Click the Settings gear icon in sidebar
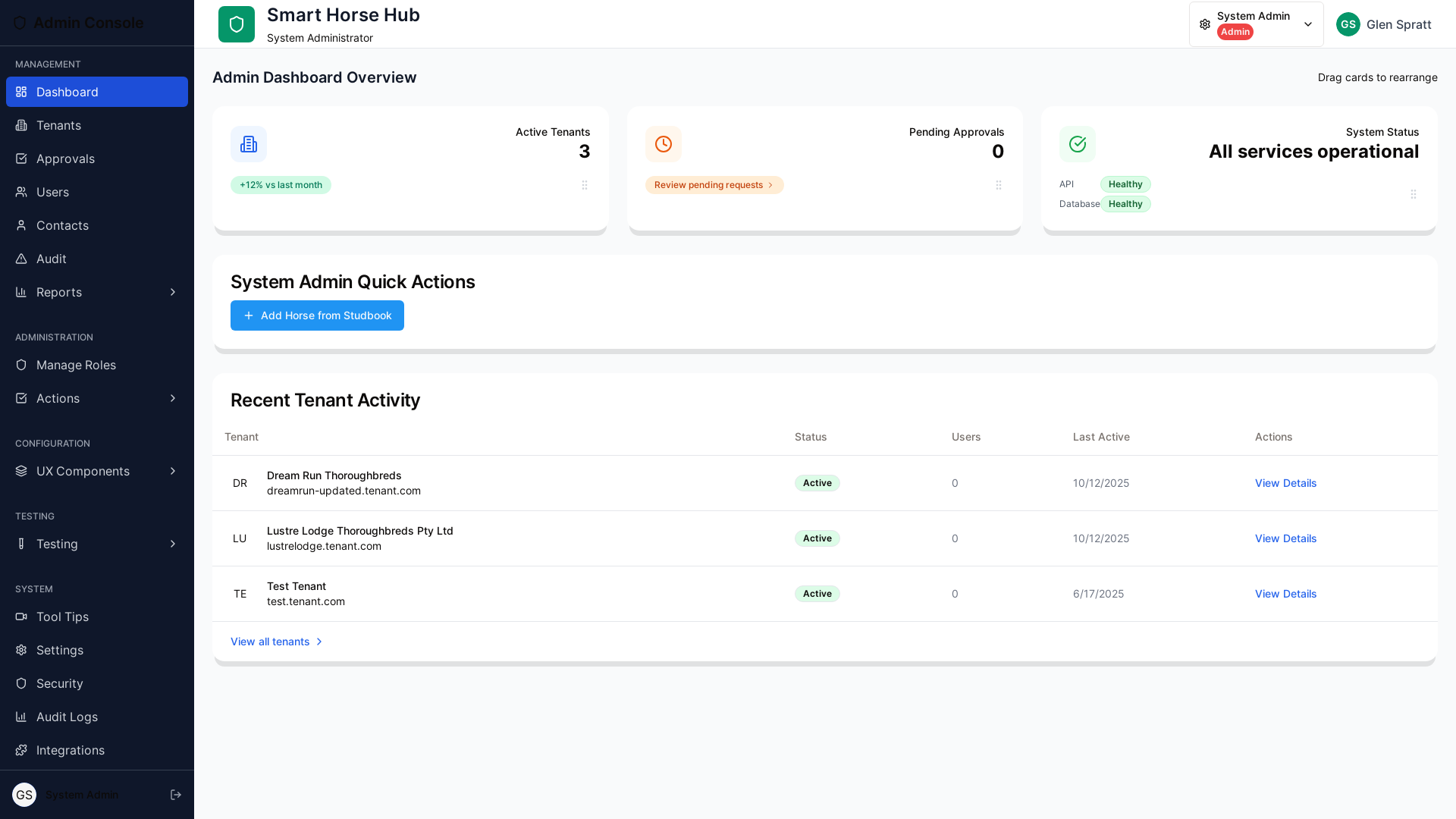This screenshot has width=1456, height=819. pyautogui.click(x=21, y=650)
